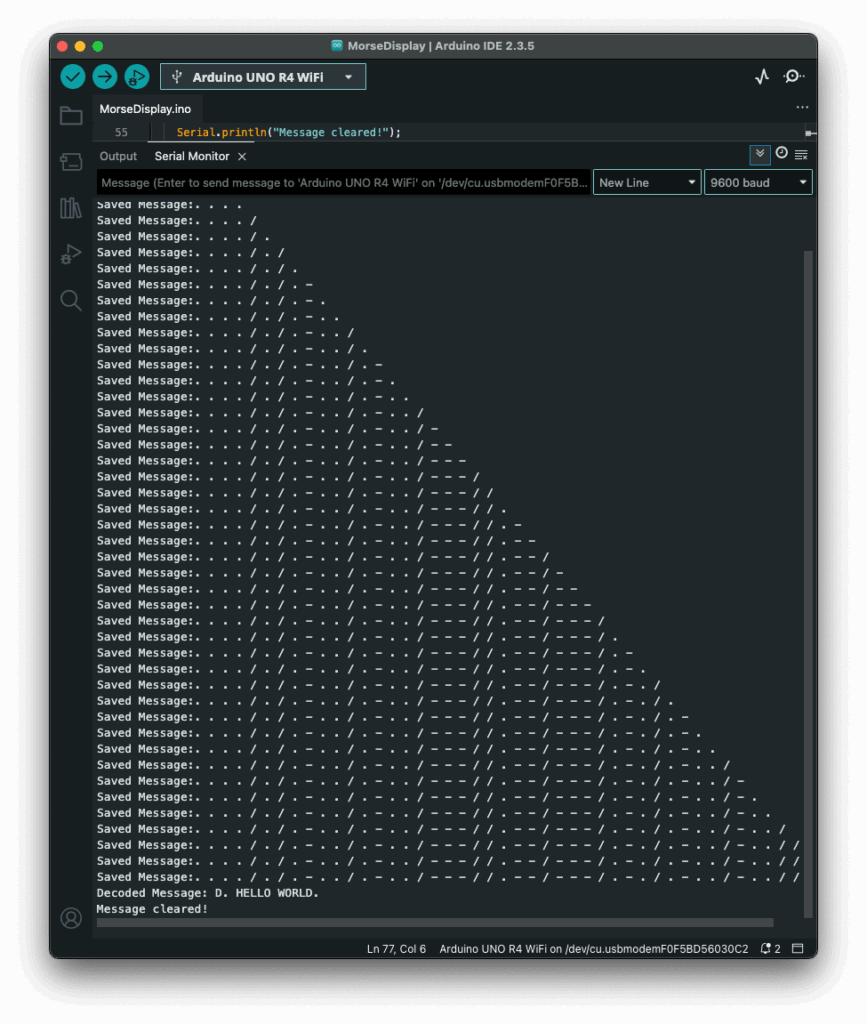This screenshot has width=867, height=1024.
Task: Upload sketch with the arrow button
Action: pos(104,77)
